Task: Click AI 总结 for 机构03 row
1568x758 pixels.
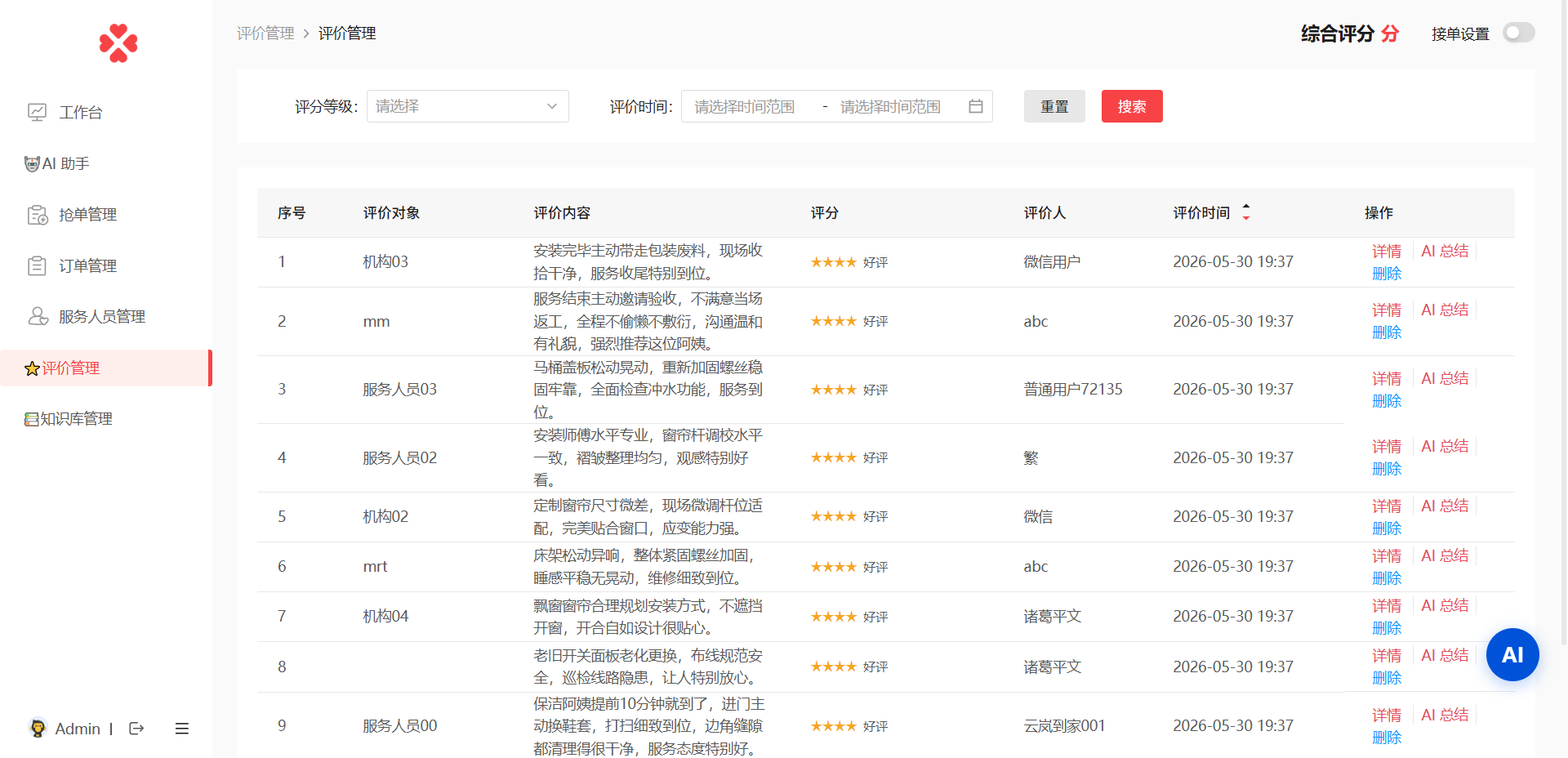Action: (1445, 251)
